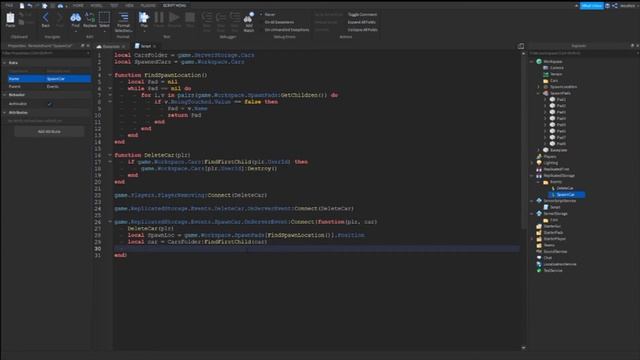Collapse the Events folder node

pyautogui.click(x=538, y=182)
